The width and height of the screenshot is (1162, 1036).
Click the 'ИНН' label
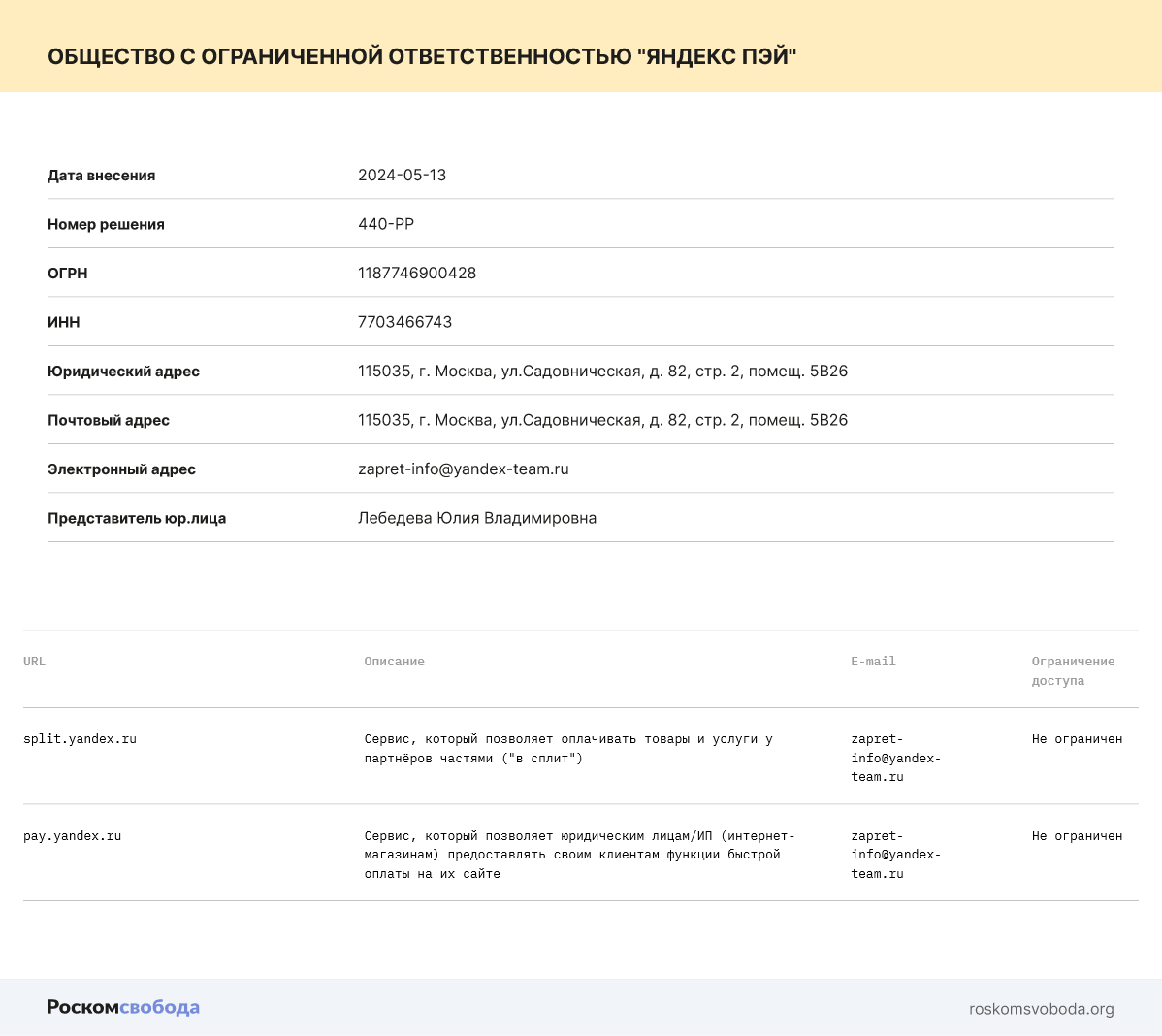[x=64, y=322]
